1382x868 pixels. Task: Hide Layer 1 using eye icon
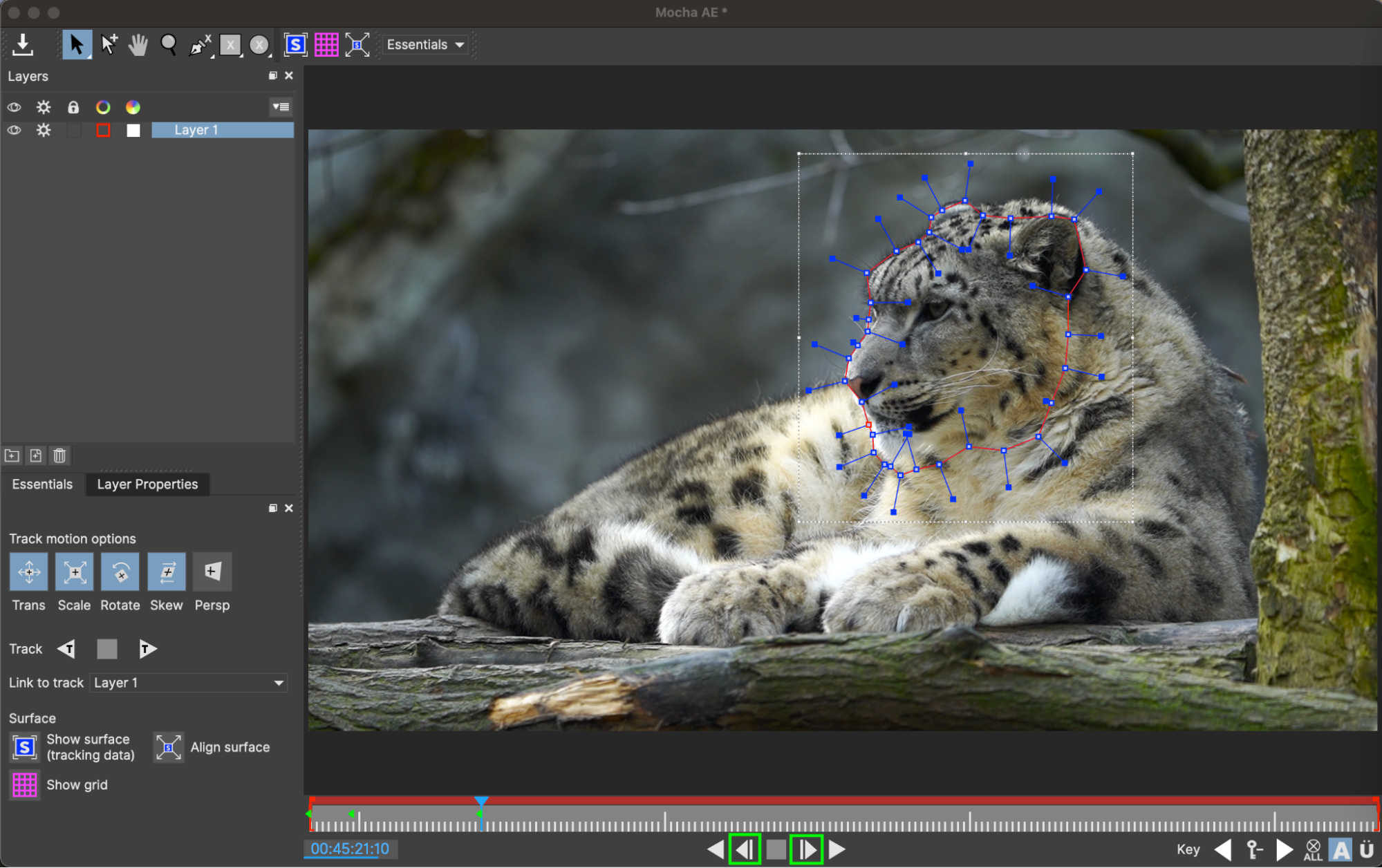(x=14, y=130)
